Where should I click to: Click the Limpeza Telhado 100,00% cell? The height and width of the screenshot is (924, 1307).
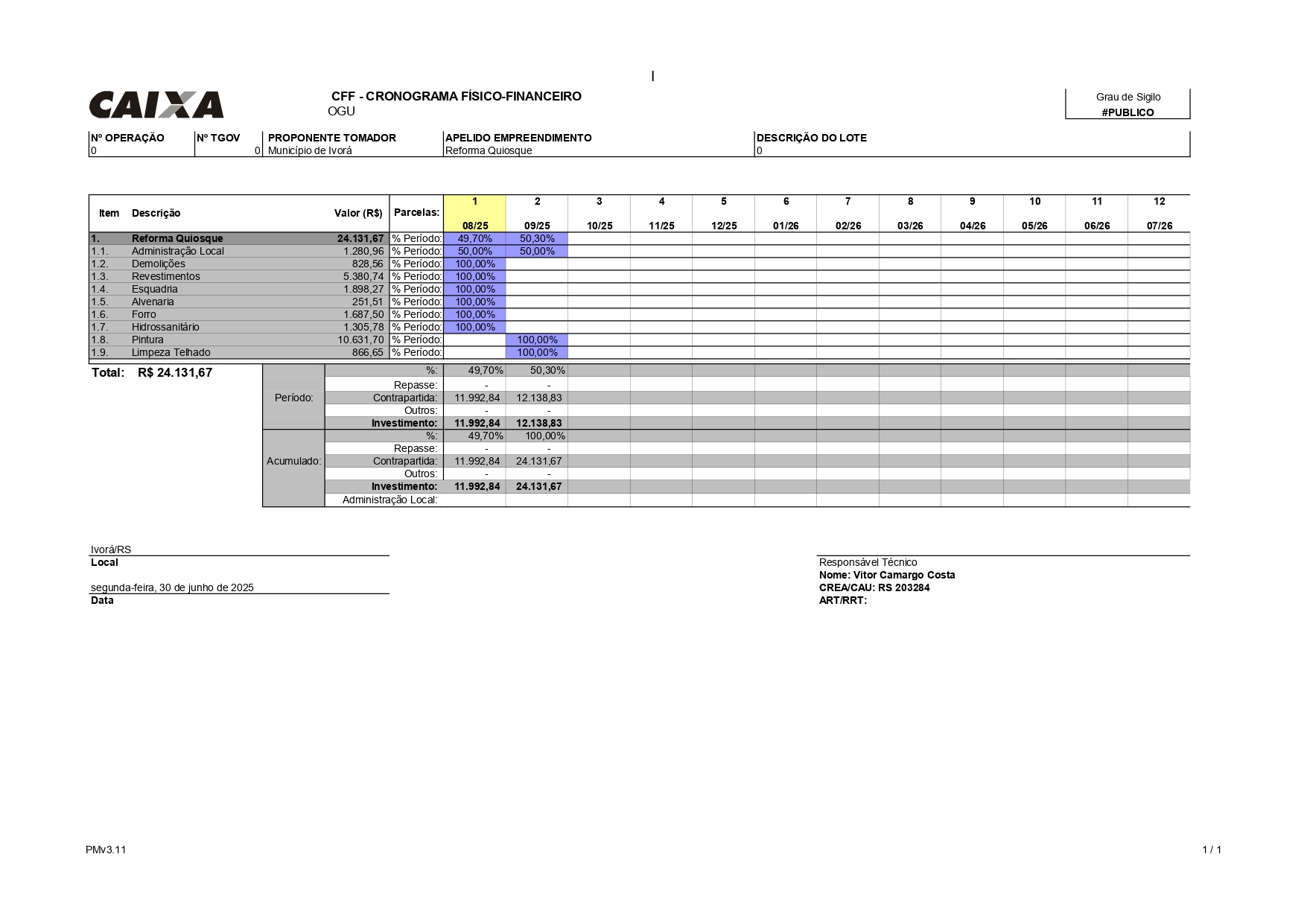click(537, 352)
